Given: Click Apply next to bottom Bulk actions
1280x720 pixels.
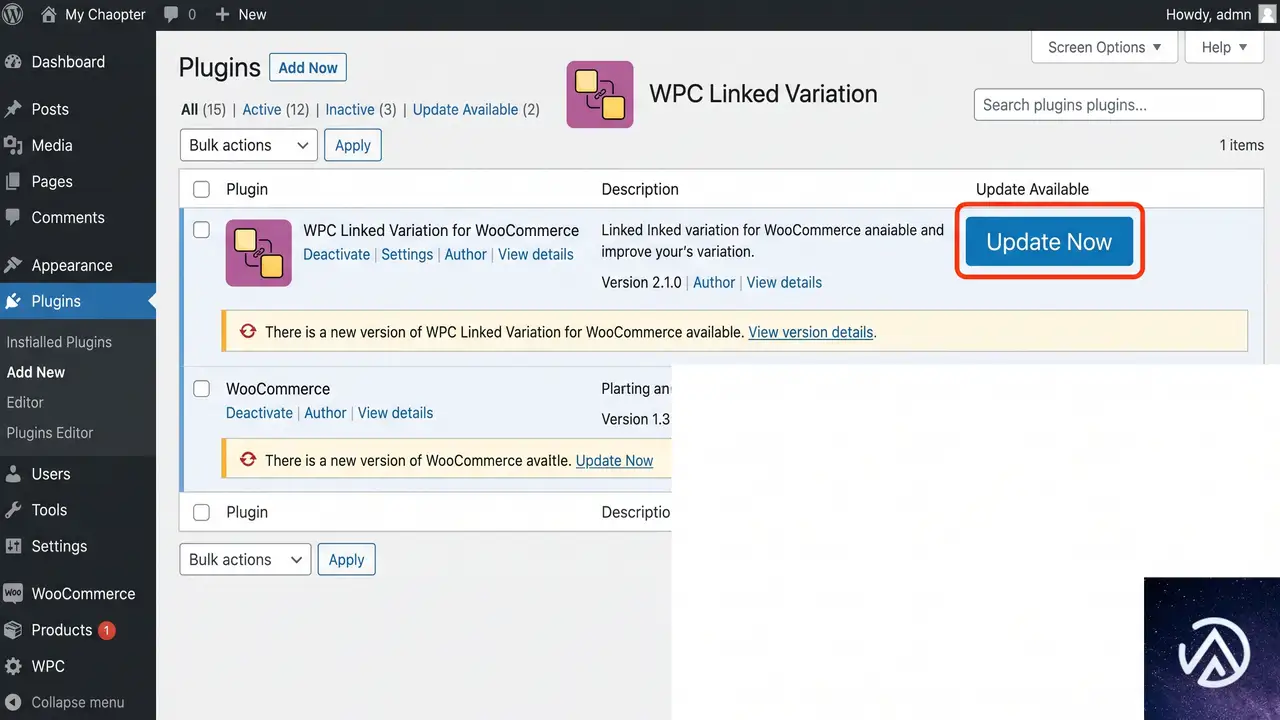Looking at the screenshot, I should tap(347, 559).
